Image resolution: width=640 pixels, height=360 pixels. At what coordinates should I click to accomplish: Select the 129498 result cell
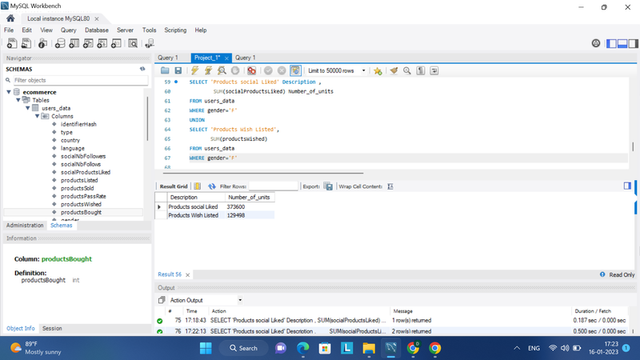click(249, 215)
